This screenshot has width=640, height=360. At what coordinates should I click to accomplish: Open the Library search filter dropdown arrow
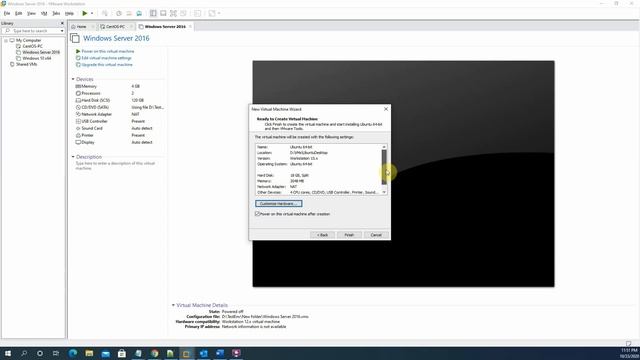coord(62,31)
